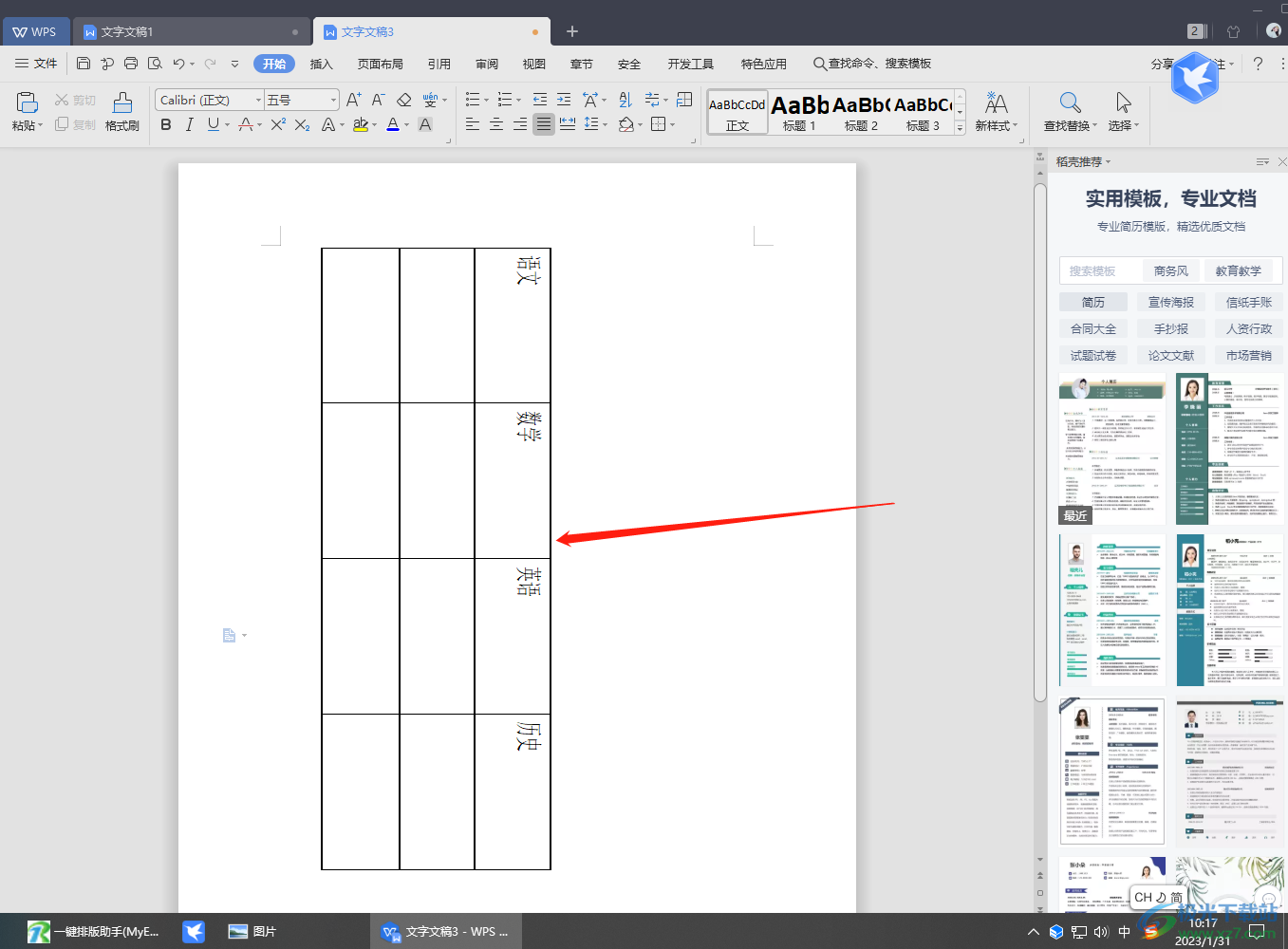
Task: Switch to the 插入 ribbon tab
Action: 322,64
